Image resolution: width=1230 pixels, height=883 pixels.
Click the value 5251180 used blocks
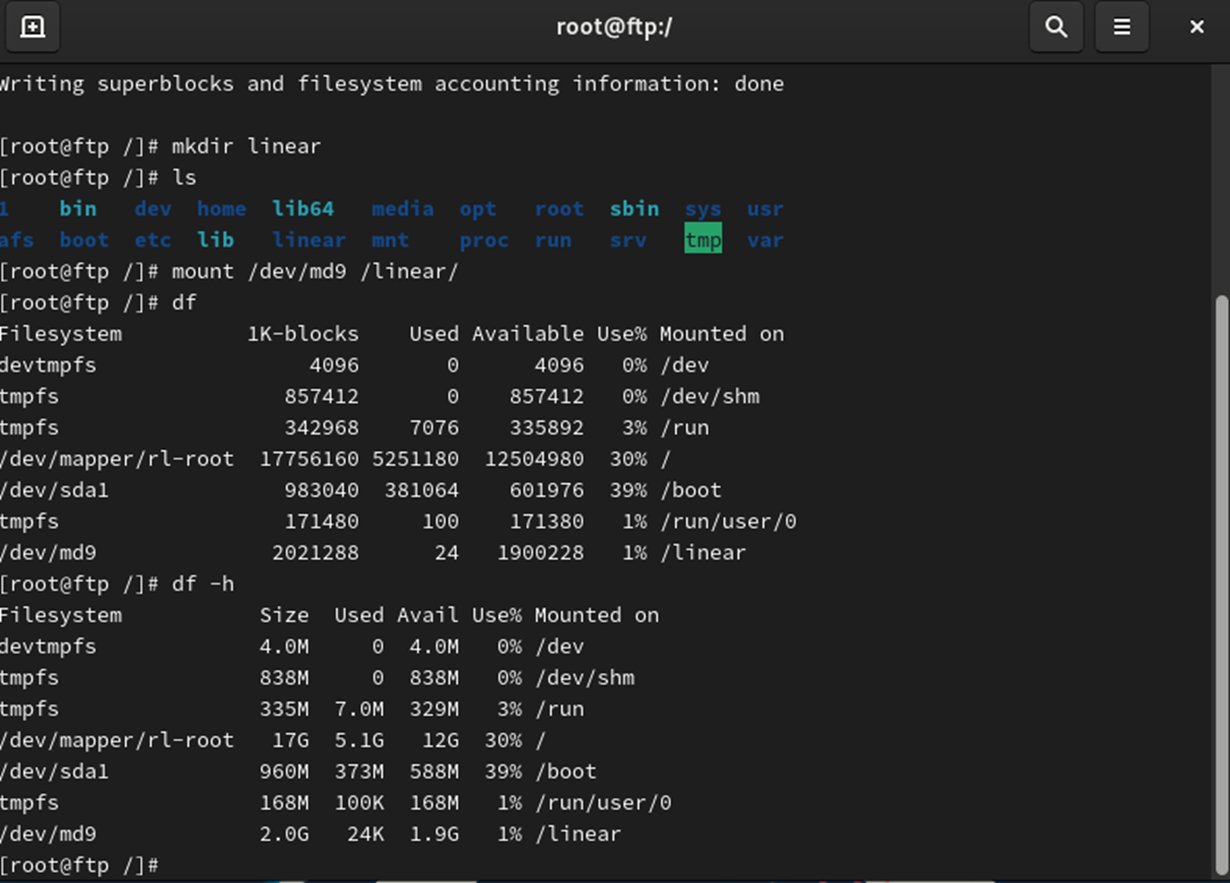coord(415,459)
